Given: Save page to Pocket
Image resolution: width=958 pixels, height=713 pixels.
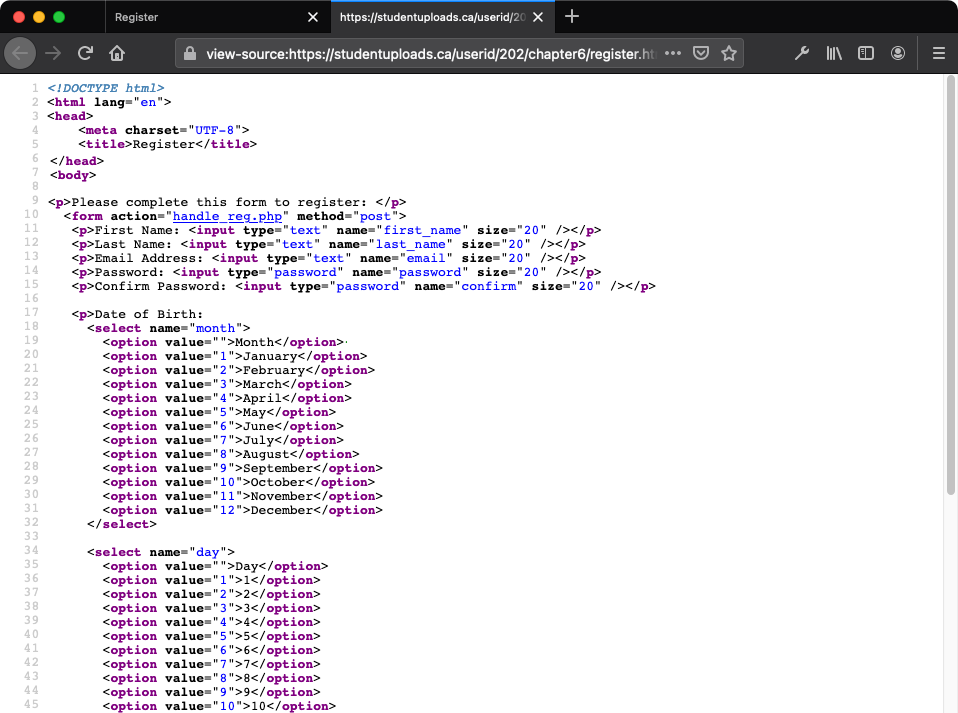Looking at the screenshot, I should (701, 54).
